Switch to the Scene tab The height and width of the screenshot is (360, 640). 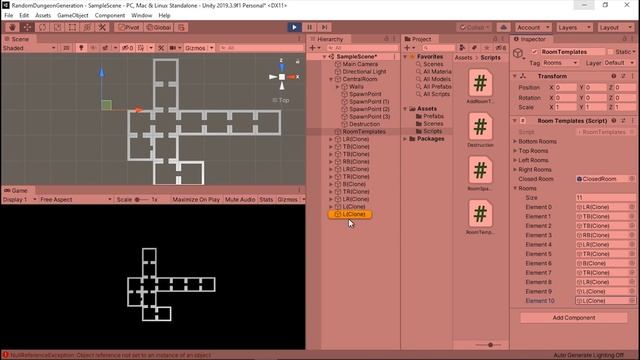pos(17,39)
